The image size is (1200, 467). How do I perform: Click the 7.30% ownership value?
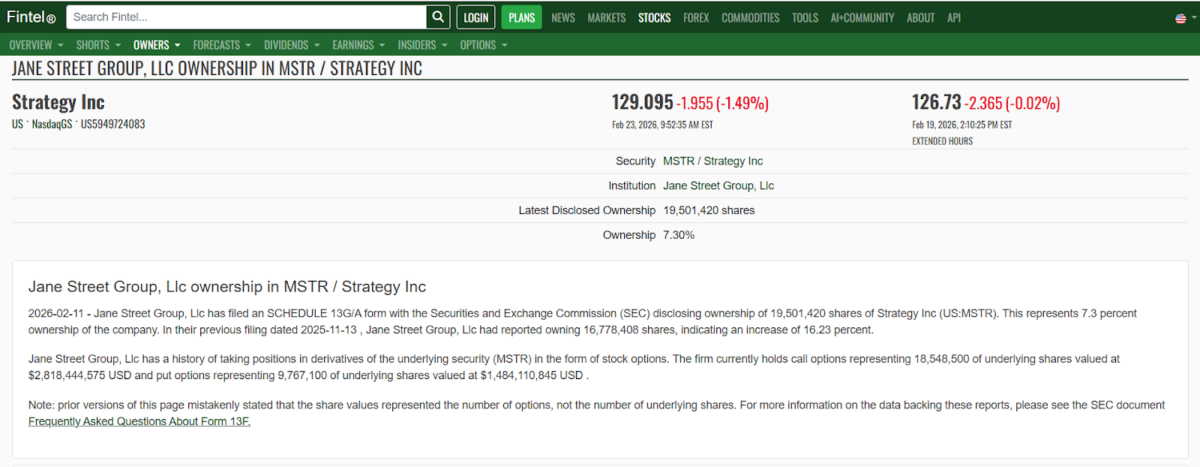tap(679, 235)
